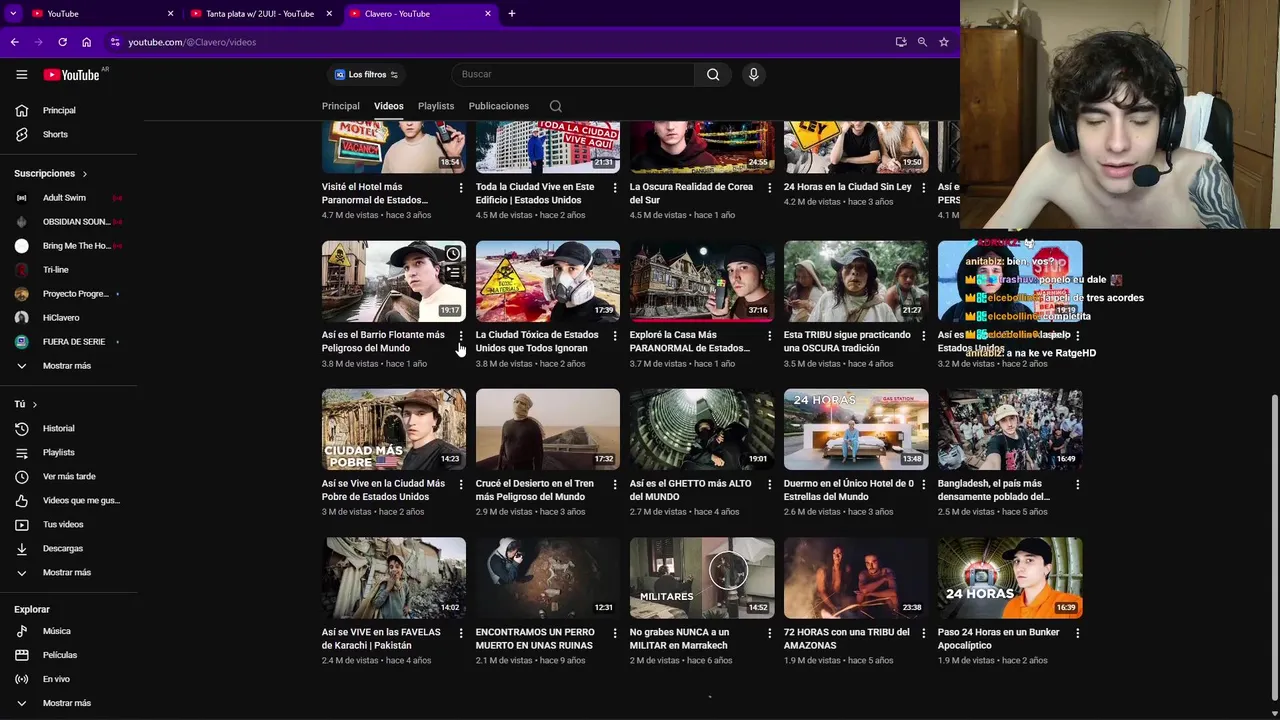
Task: Close the Clavero browser tab
Action: point(488,14)
